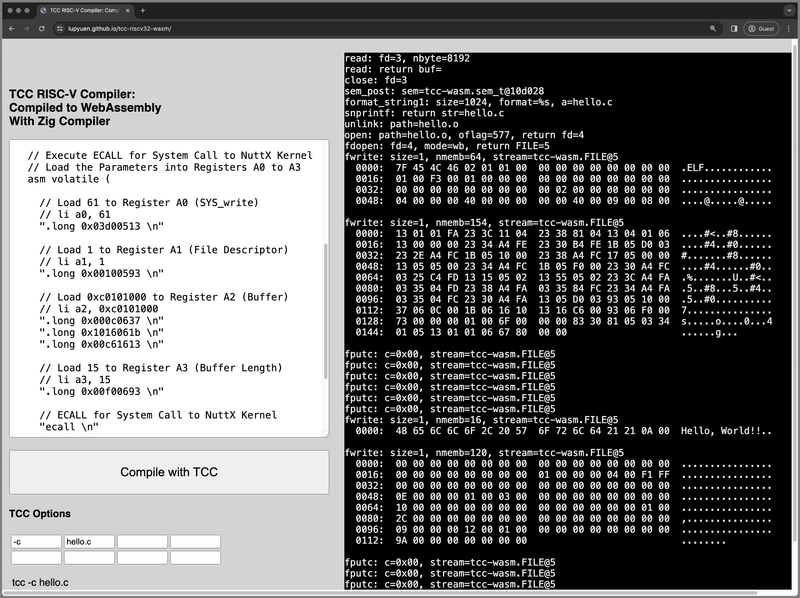Reload the TCC compiler page
Image resolution: width=800 pixels, height=598 pixels.
coord(42,29)
